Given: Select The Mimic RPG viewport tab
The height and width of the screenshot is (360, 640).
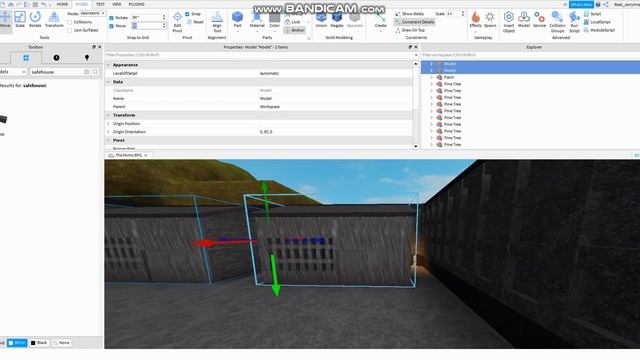Looking at the screenshot, I should pos(129,155).
